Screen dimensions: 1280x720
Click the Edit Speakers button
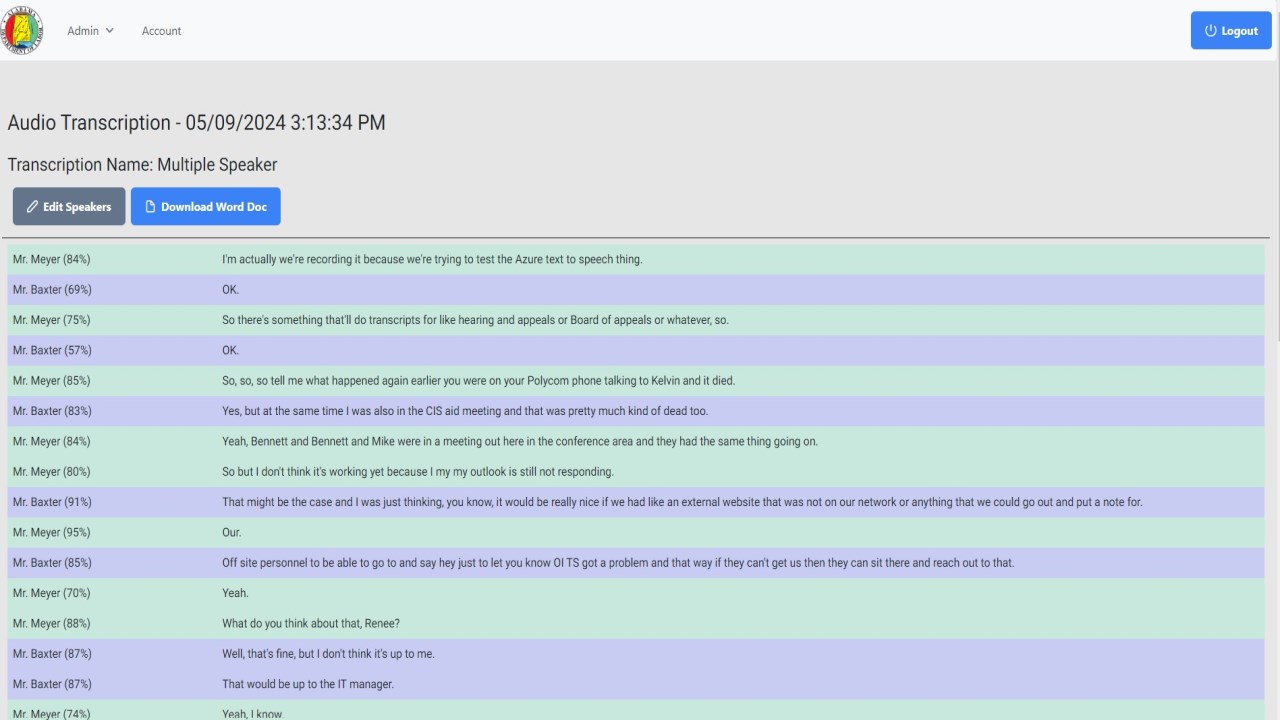[x=69, y=207]
